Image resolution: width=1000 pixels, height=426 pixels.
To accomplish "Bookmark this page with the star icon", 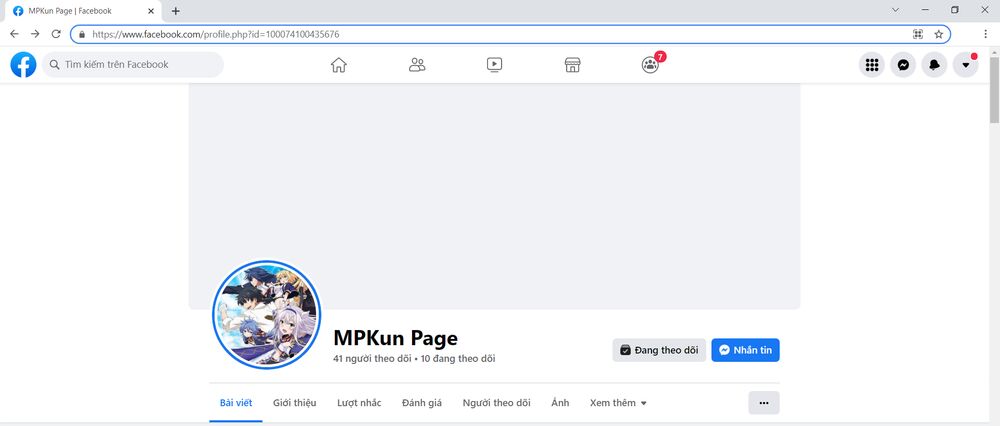I will click(939, 34).
